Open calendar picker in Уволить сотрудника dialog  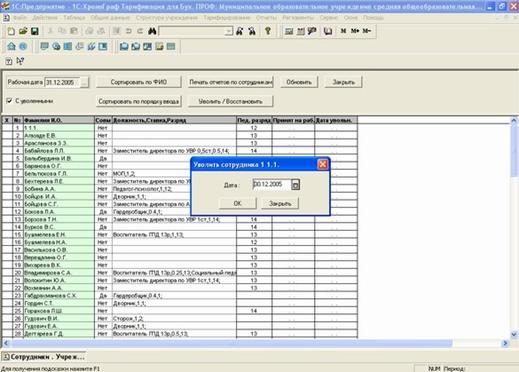click(295, 185)
